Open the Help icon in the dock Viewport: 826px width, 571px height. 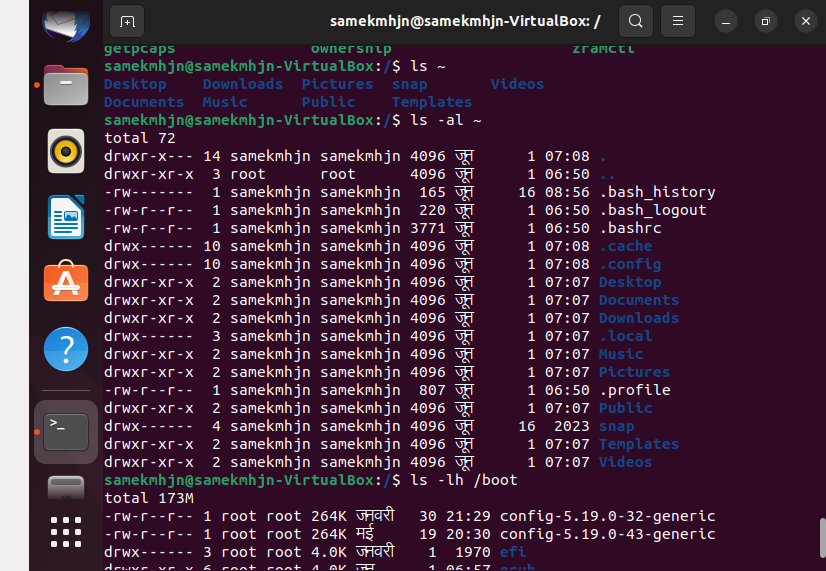point(66,349)
